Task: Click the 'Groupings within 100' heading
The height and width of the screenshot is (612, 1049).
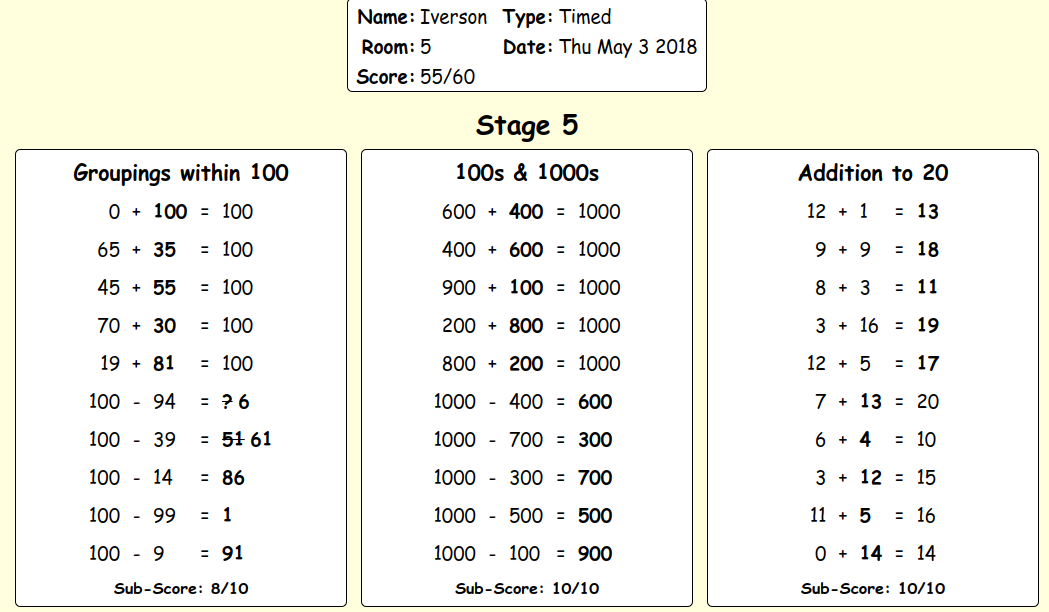Action: [x=181, y=173]
